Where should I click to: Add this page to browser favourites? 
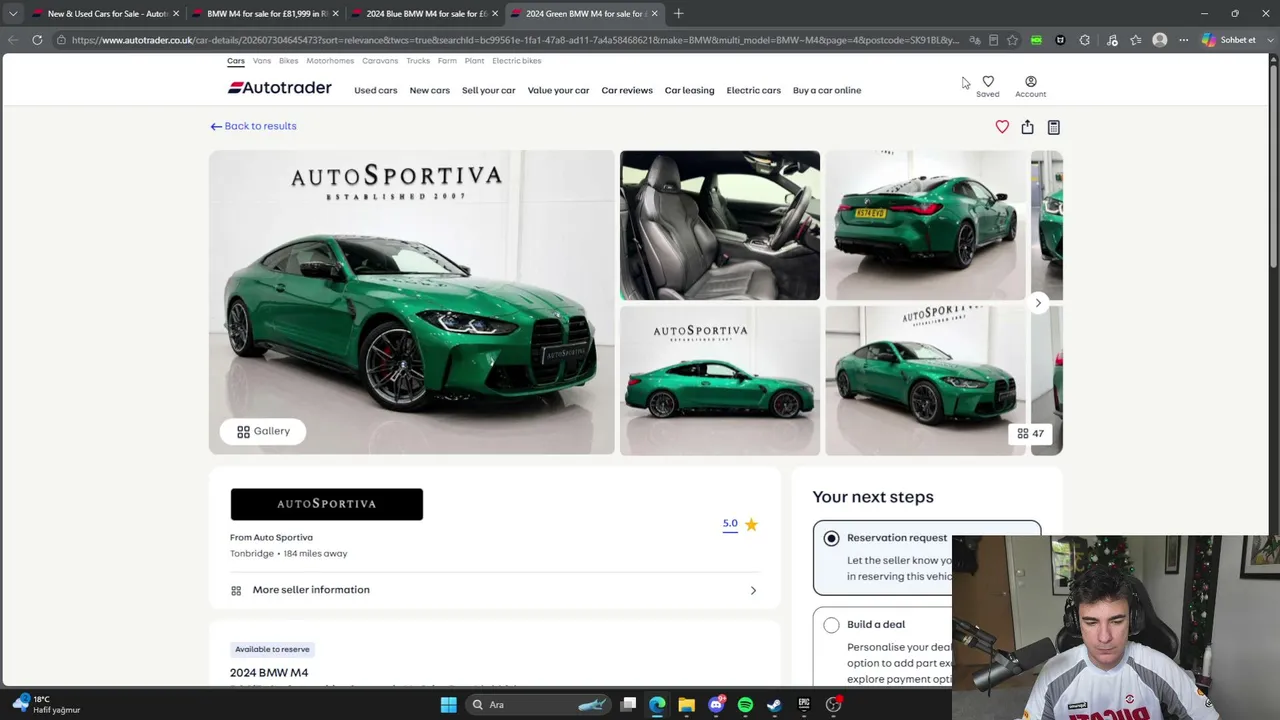[x=1012, y=40]
